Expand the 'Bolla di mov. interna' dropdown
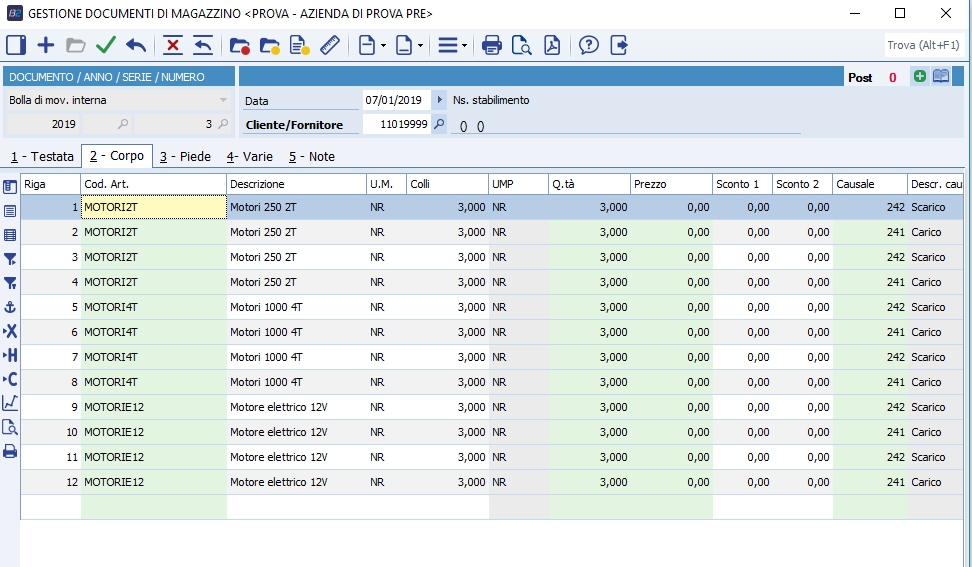 pos(223,100)
